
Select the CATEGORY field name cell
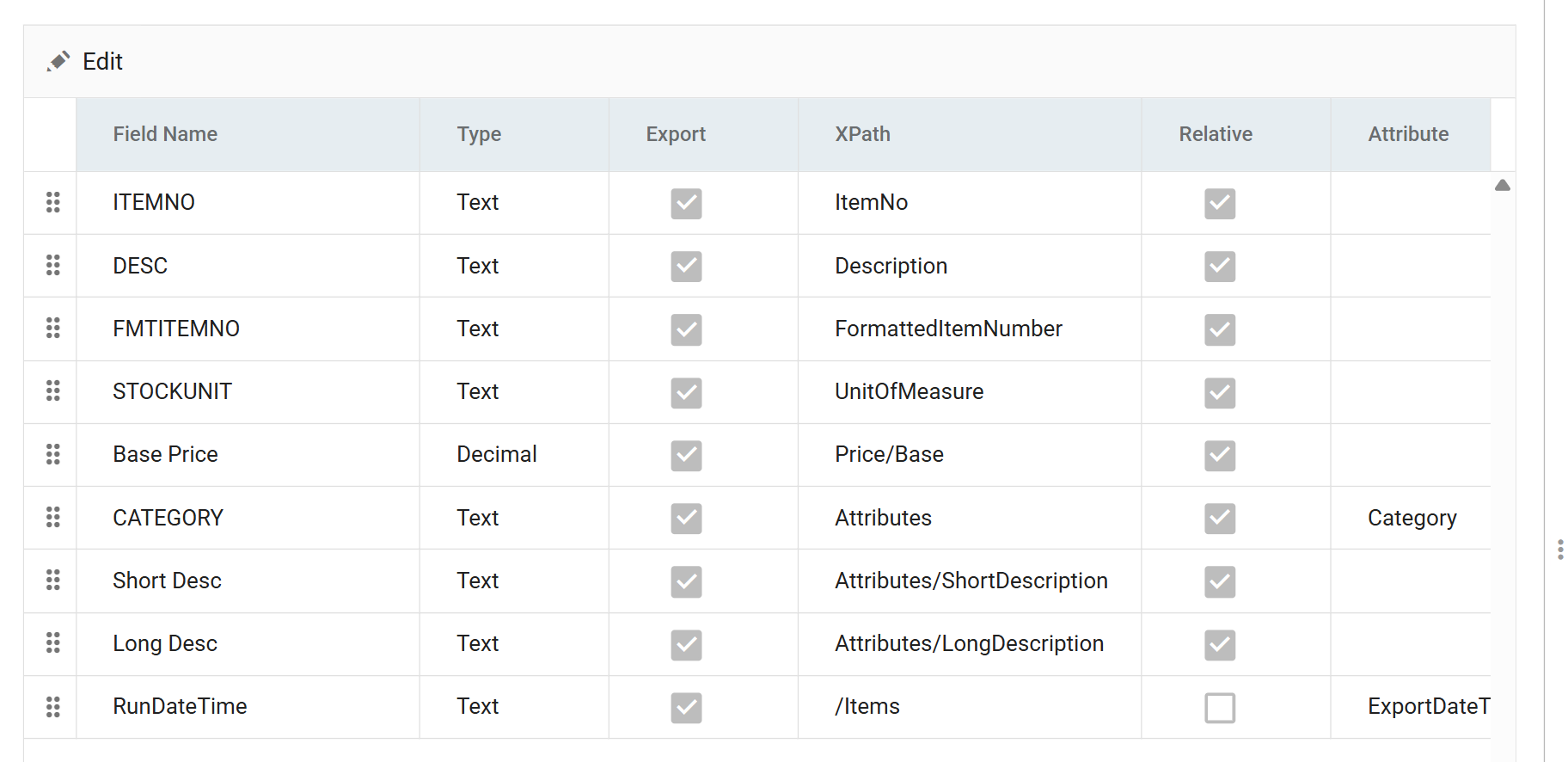248,518
